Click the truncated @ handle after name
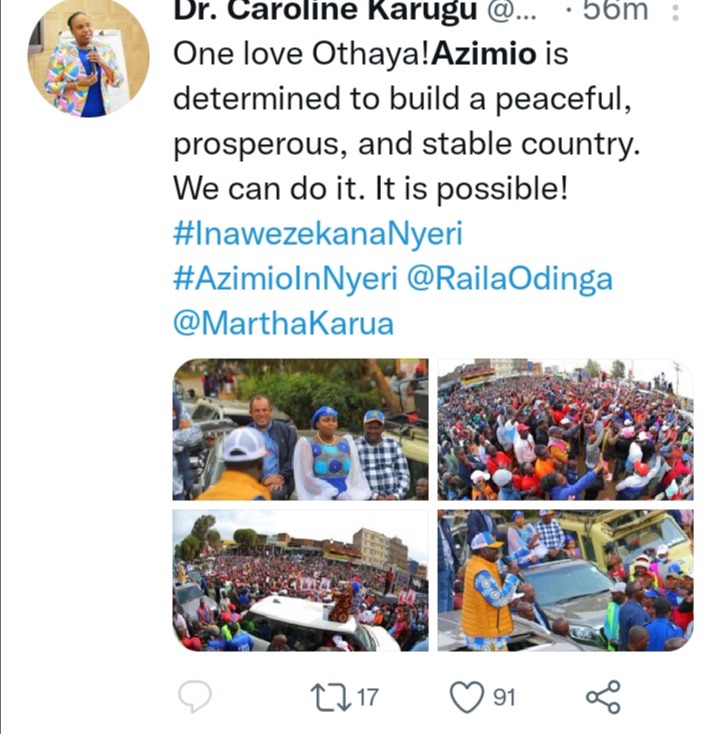 [x=512, y=11]
